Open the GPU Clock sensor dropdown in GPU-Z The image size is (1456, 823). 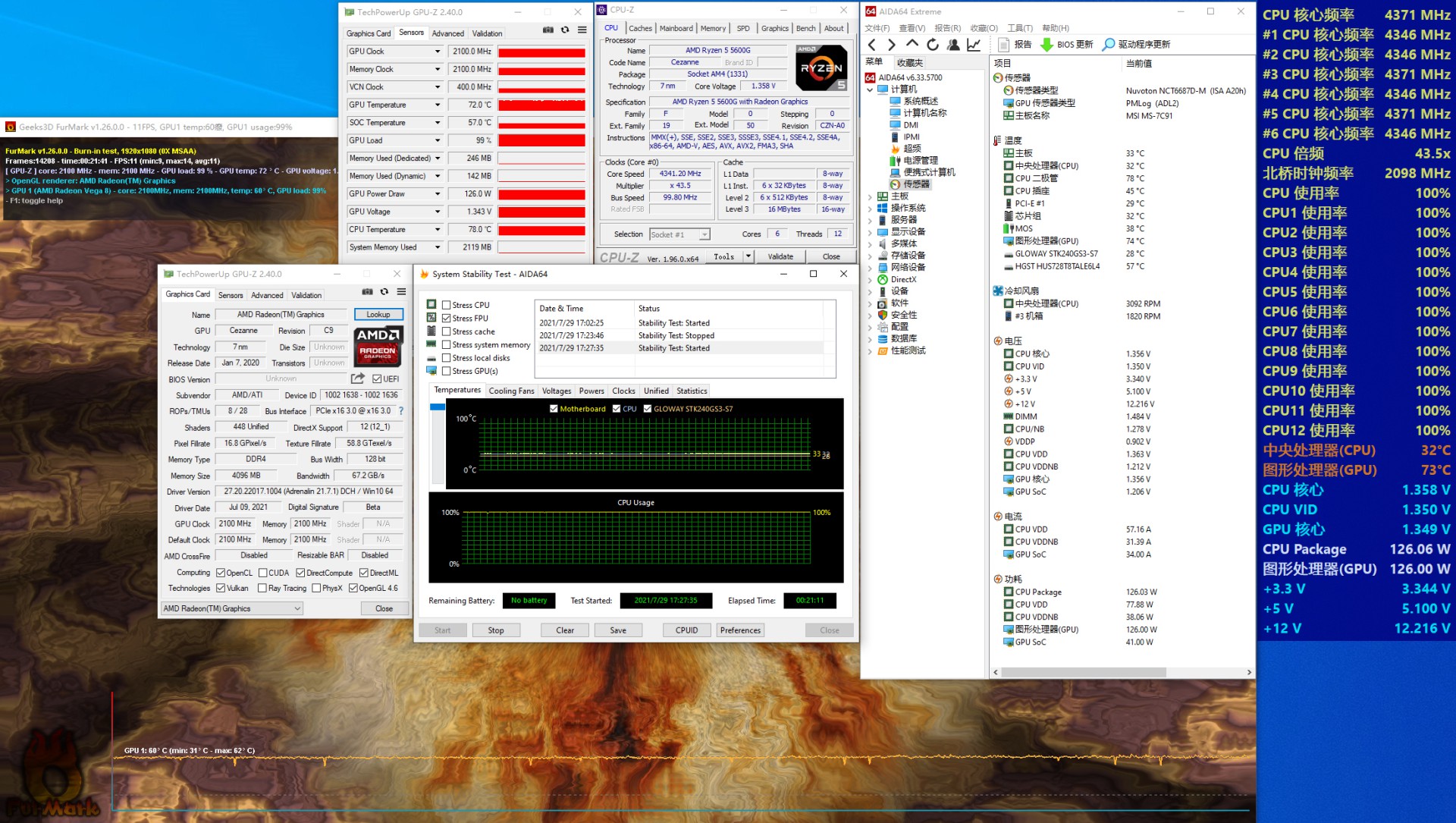click(438, 51)
